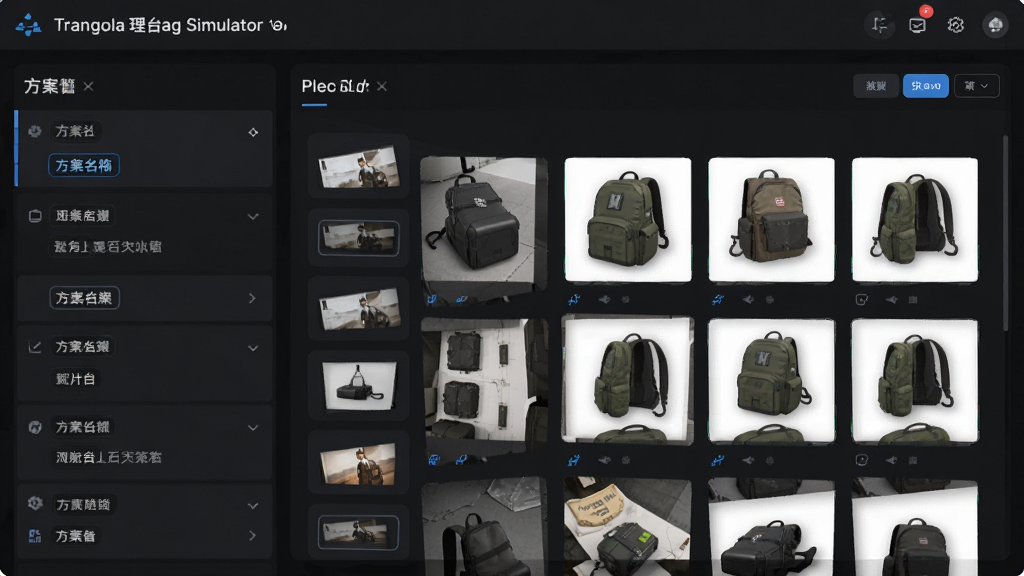The width and height of the screenshot is (1024, 576).
Task: Click the rounded-square icon under the second-row last image
Action: pos(861,460)
